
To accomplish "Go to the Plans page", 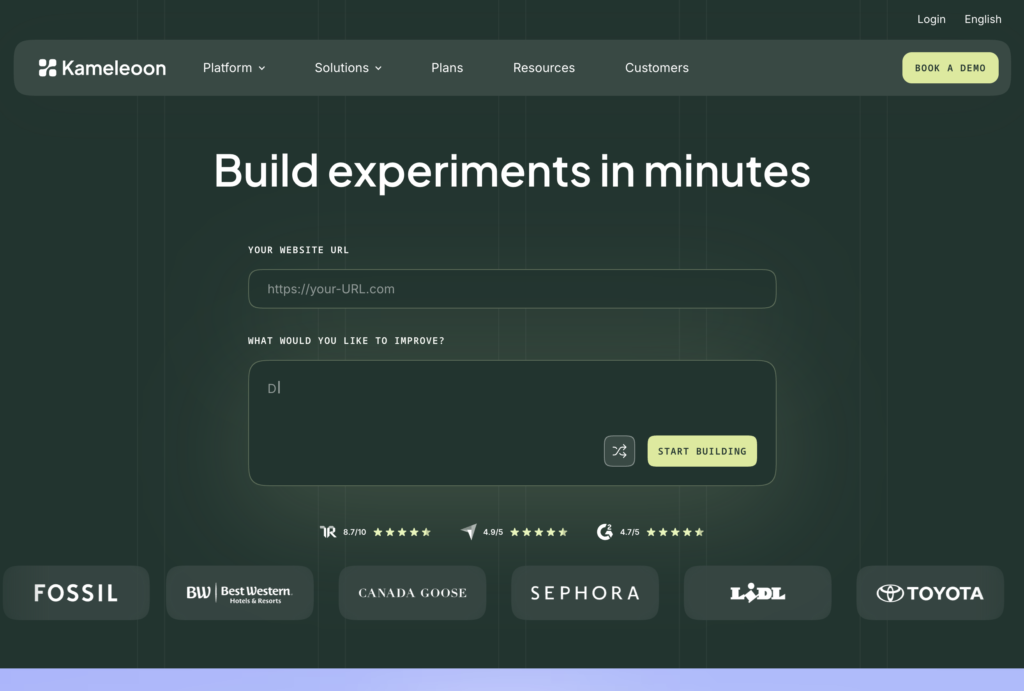I will click(447, 68).
